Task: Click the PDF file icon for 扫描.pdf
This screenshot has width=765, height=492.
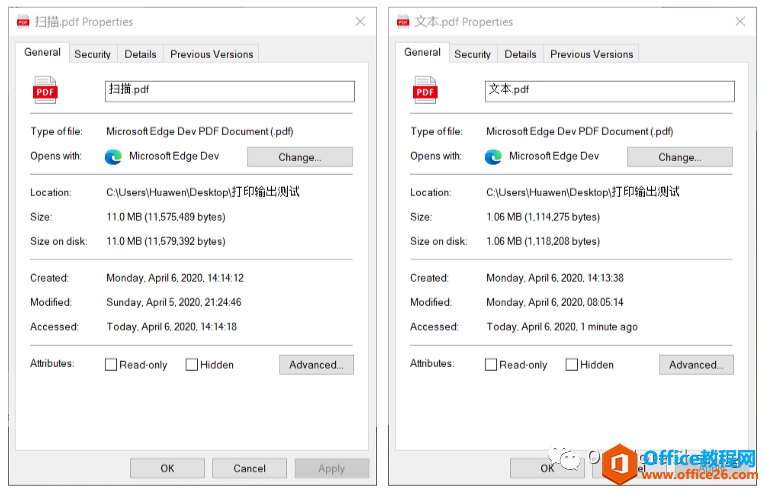Action: pos(46,89)
